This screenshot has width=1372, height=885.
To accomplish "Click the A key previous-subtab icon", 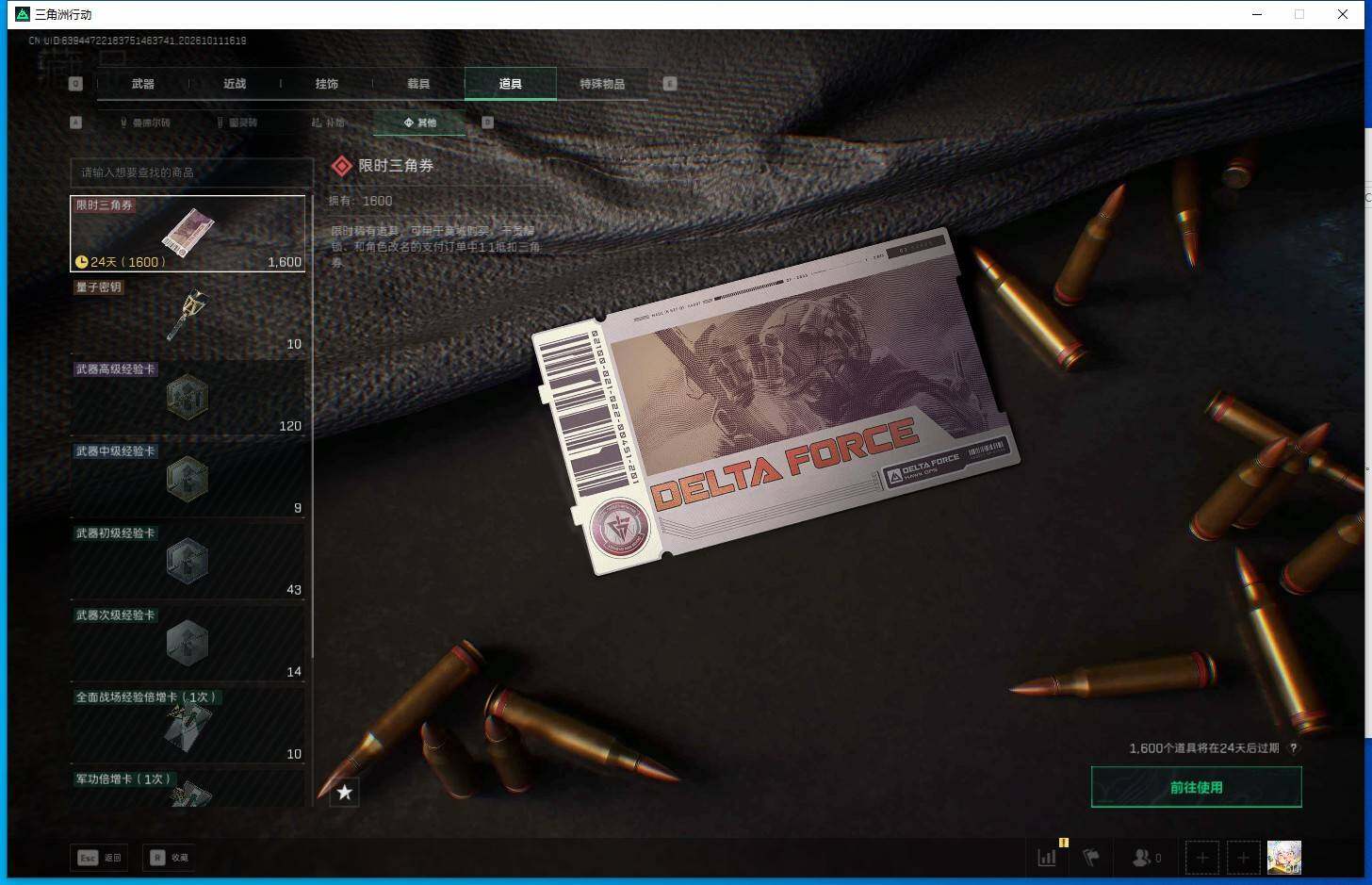I will (76, 123).
